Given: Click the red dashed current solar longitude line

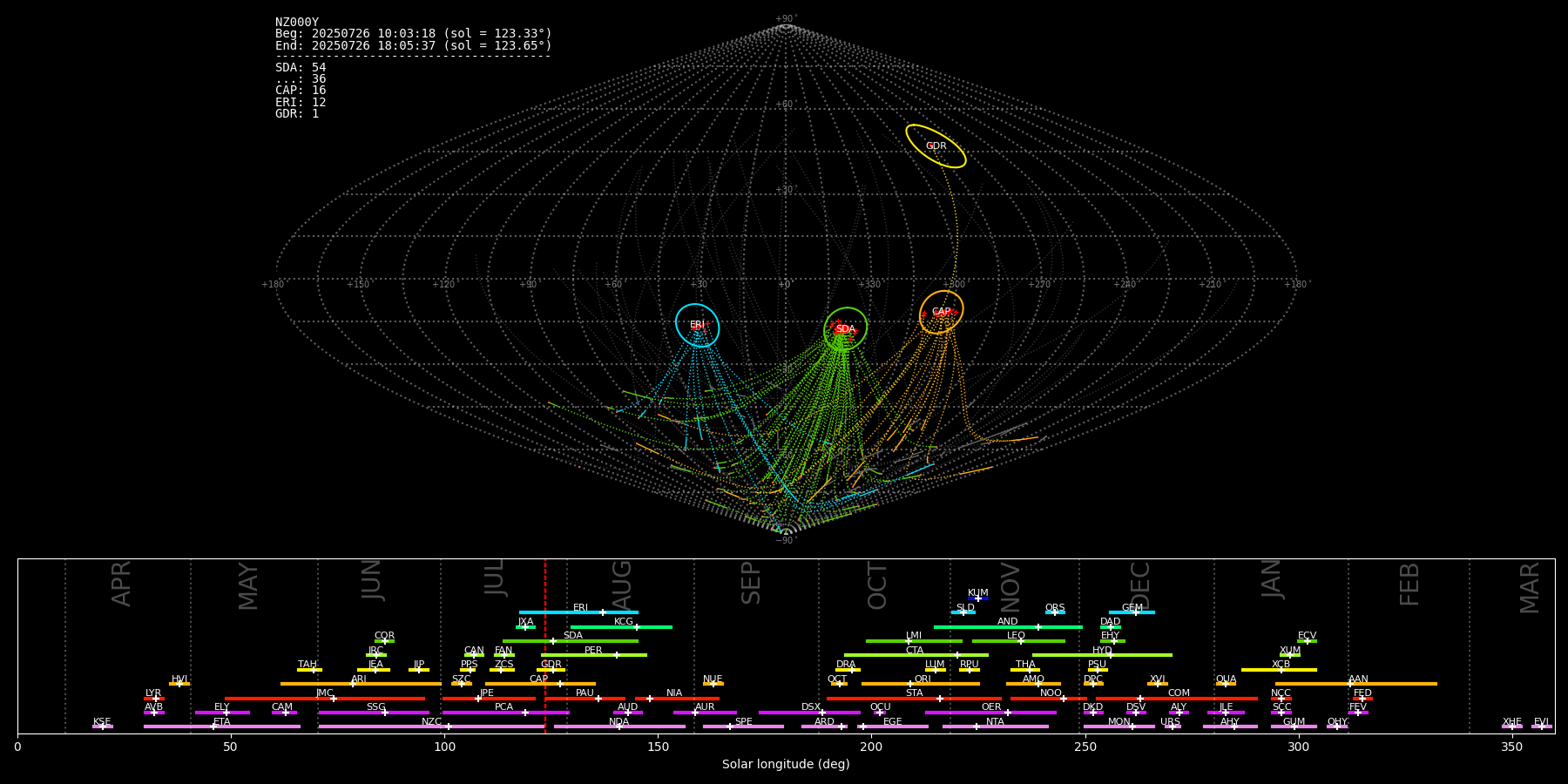Looking at the screenshot, I should 545,645.
